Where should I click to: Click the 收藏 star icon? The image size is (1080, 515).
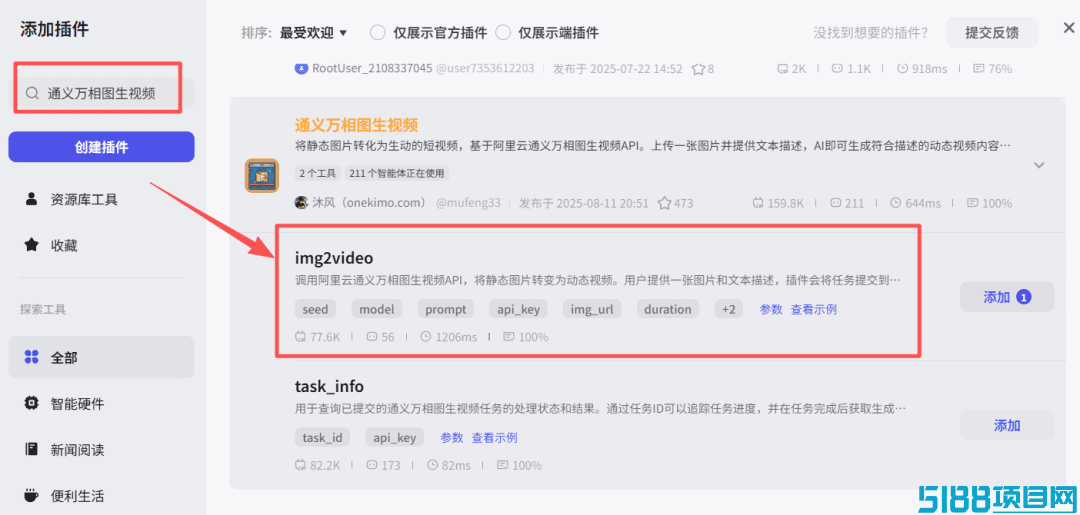click(x=31, y=244)
